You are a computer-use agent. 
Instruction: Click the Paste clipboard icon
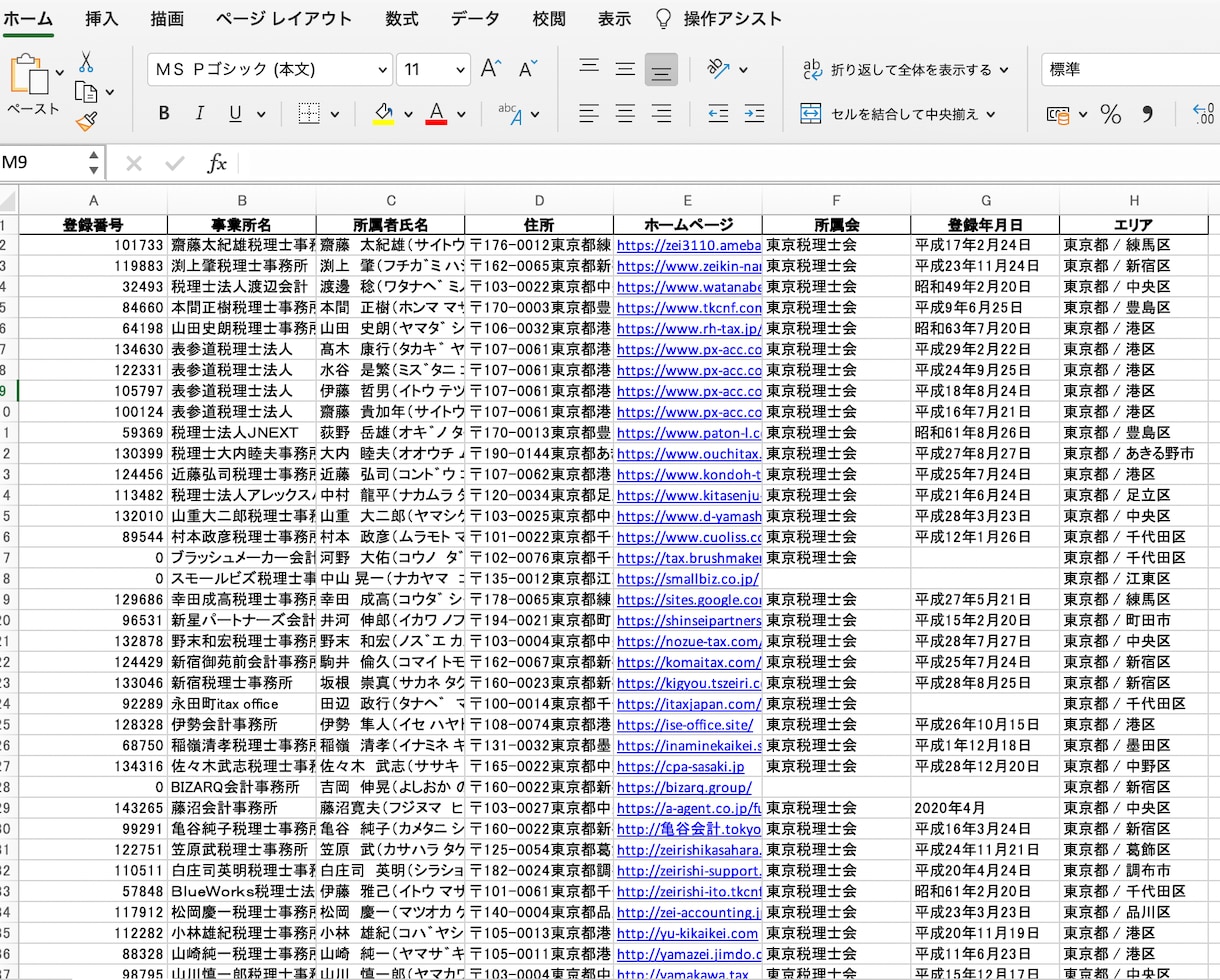click(x=29, y=75)
